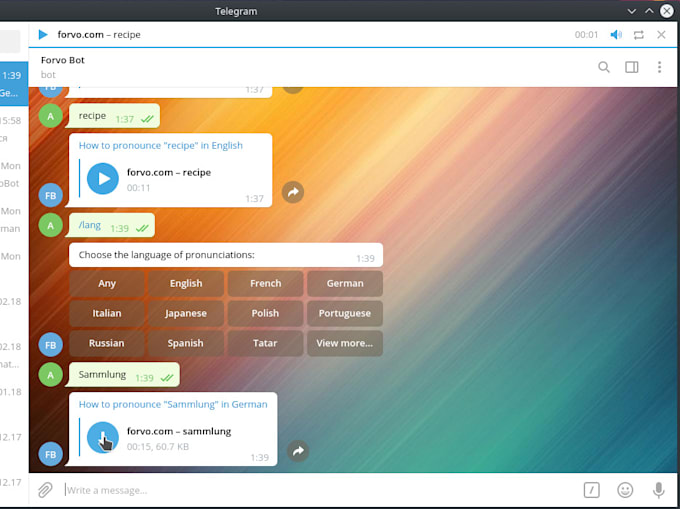
Task: Choose the Russian language button
Action: coord(107,343)
